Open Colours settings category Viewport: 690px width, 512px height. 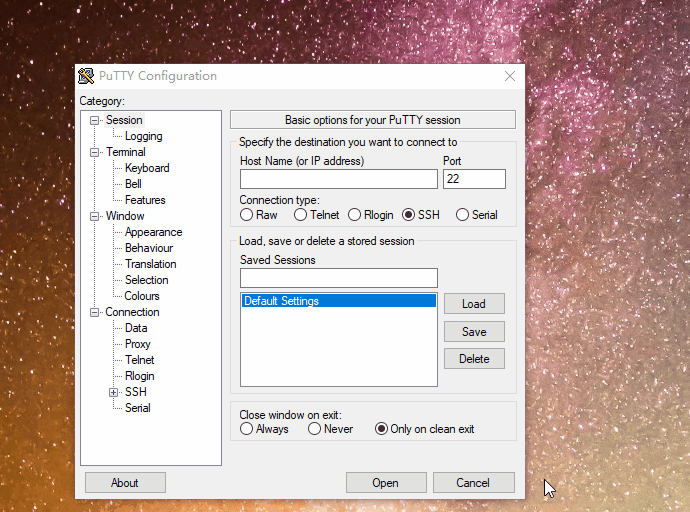[x=142, y=296]
